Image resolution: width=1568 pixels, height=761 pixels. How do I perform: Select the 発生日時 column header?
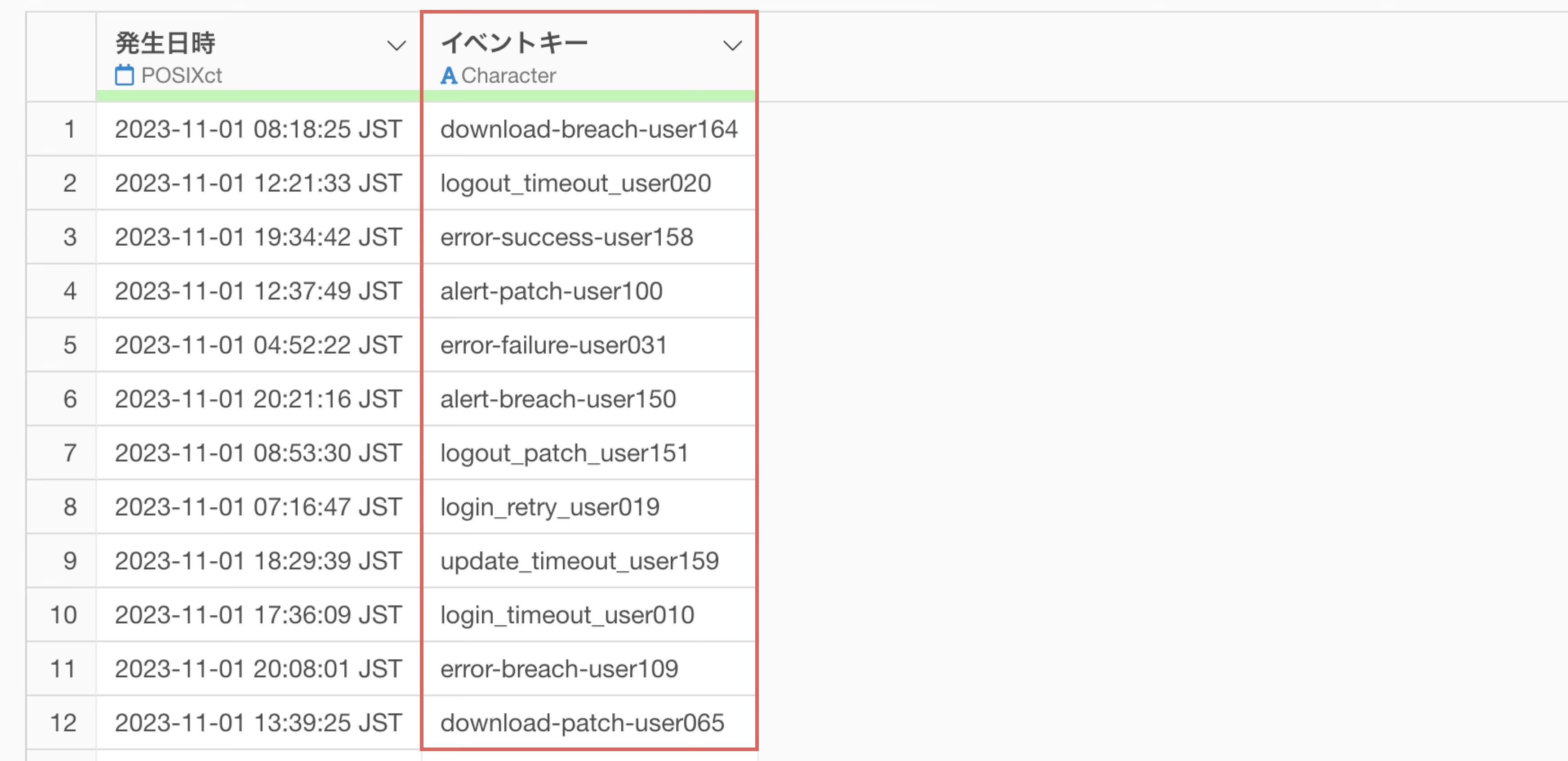[165, 44]
